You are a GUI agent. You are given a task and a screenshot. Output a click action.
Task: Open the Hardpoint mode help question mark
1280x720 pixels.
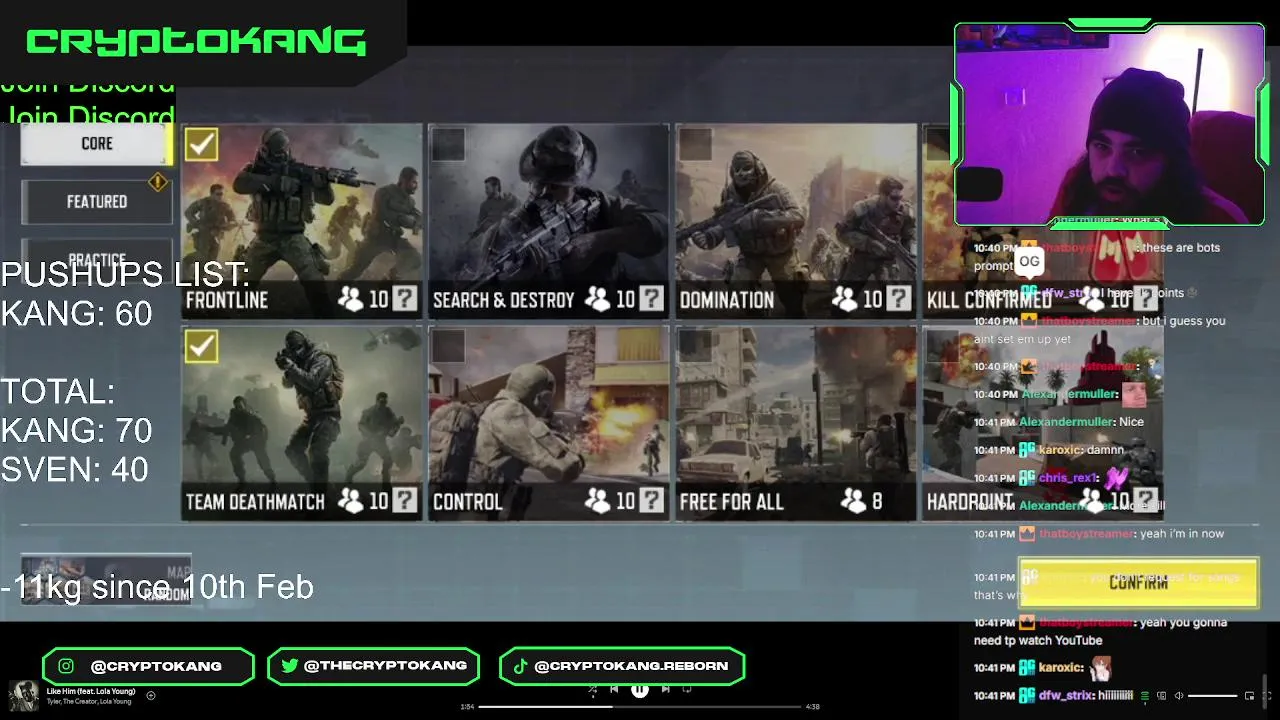[1146, 500]
